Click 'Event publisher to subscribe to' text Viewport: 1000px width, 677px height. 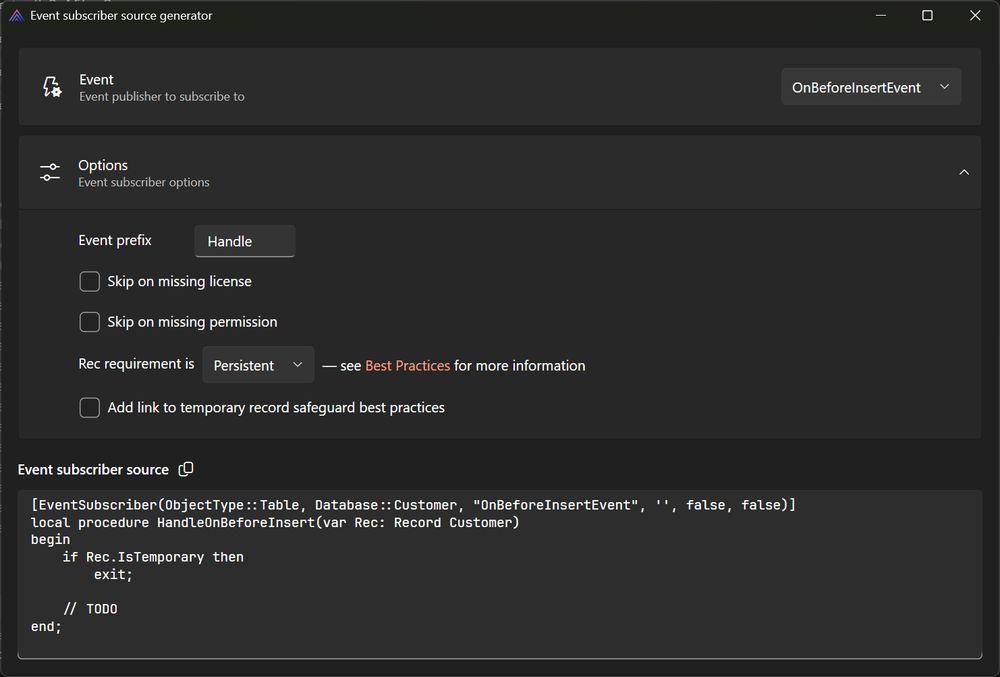click(162, 96)
